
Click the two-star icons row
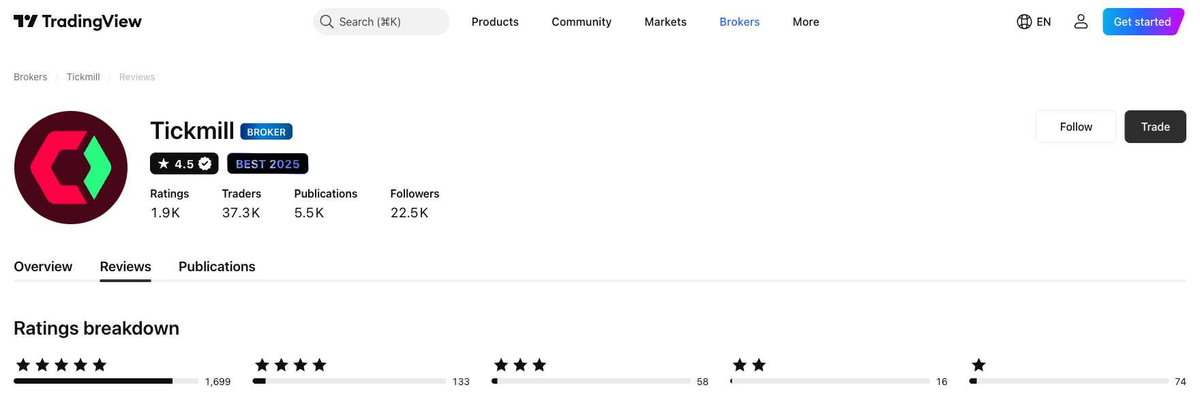point(749,365)
